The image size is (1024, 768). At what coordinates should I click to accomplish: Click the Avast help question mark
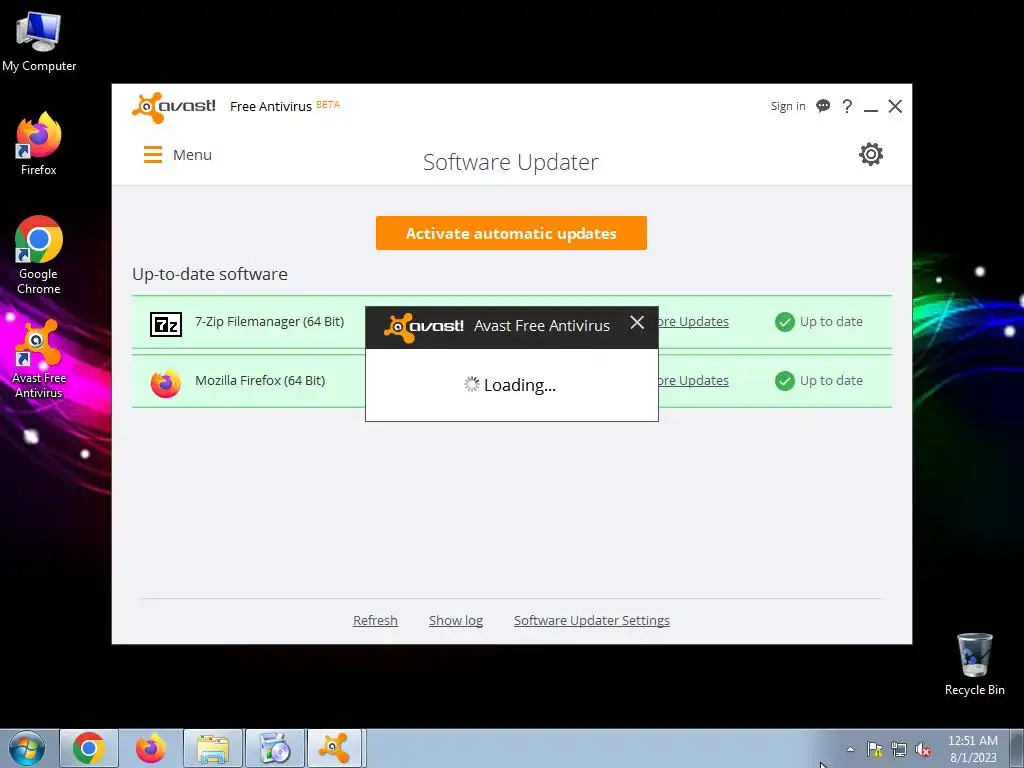click(847, 106)
